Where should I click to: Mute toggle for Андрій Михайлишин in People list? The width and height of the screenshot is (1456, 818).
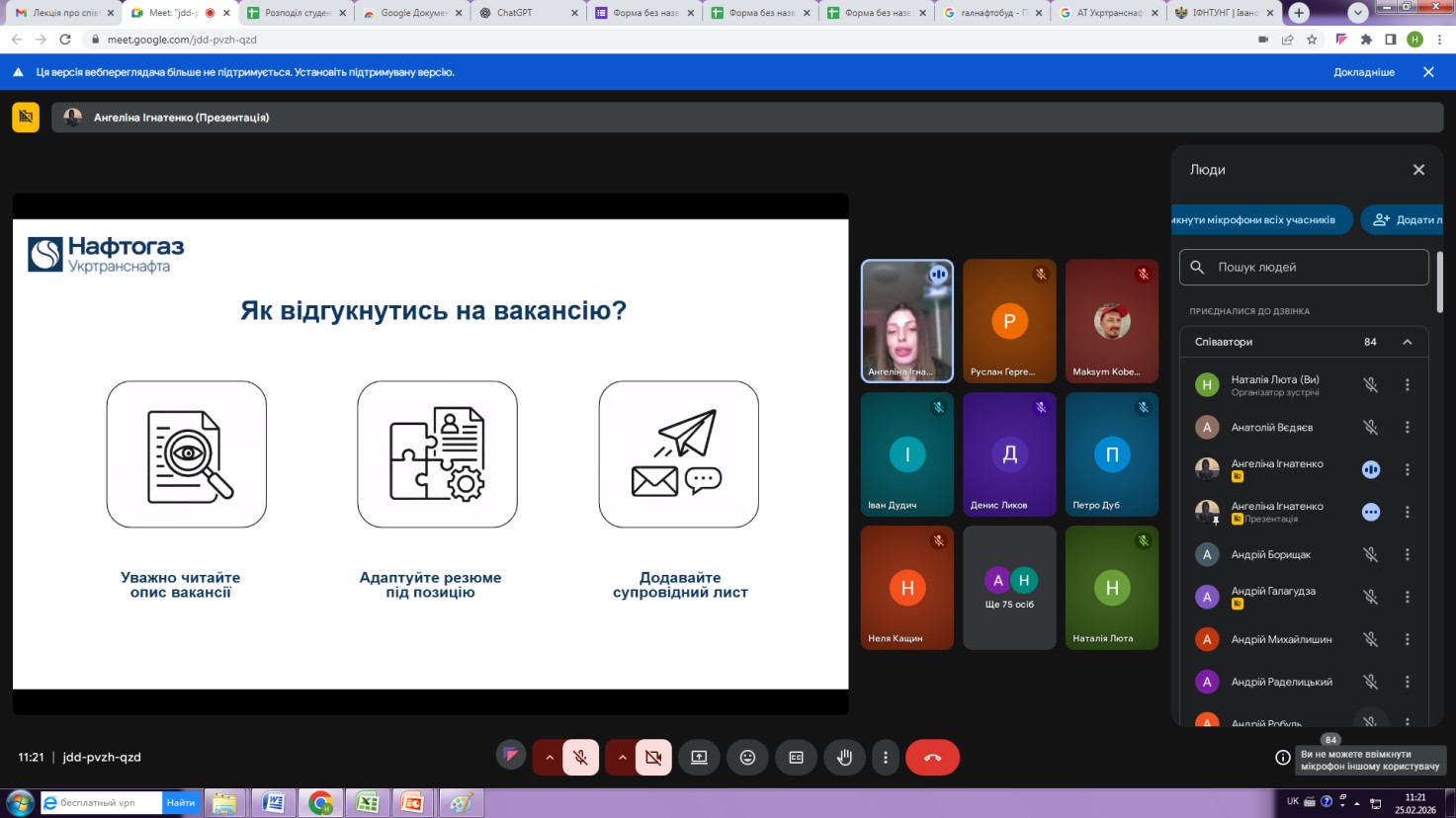pos(1371,639)
